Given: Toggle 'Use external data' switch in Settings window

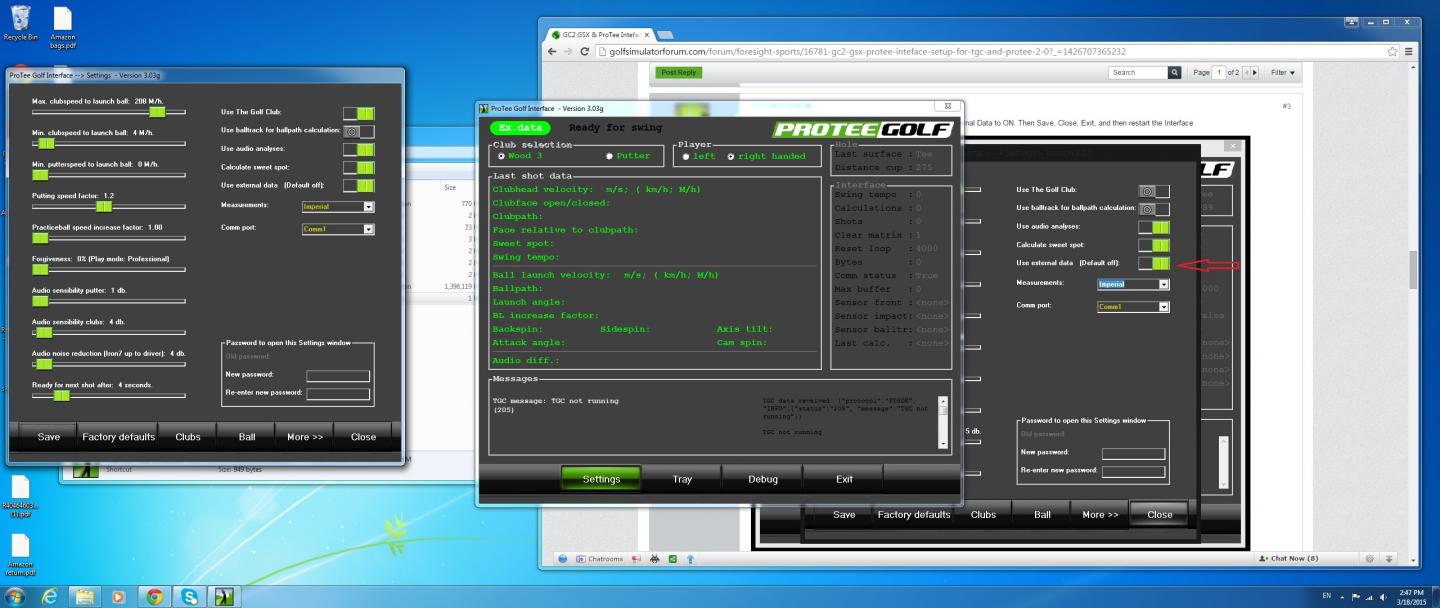Looking at the screenshot, I should tap(358, 185).
